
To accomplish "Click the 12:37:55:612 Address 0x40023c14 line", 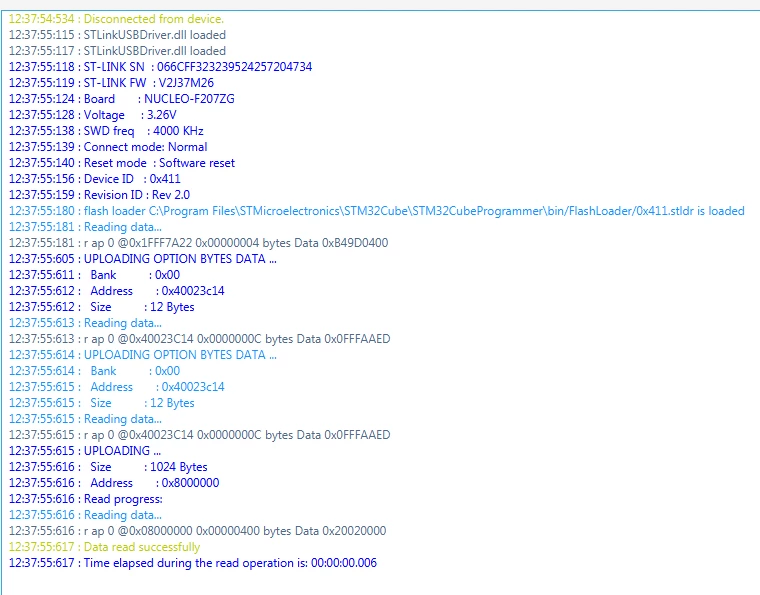I will click(x=117, y=291).
